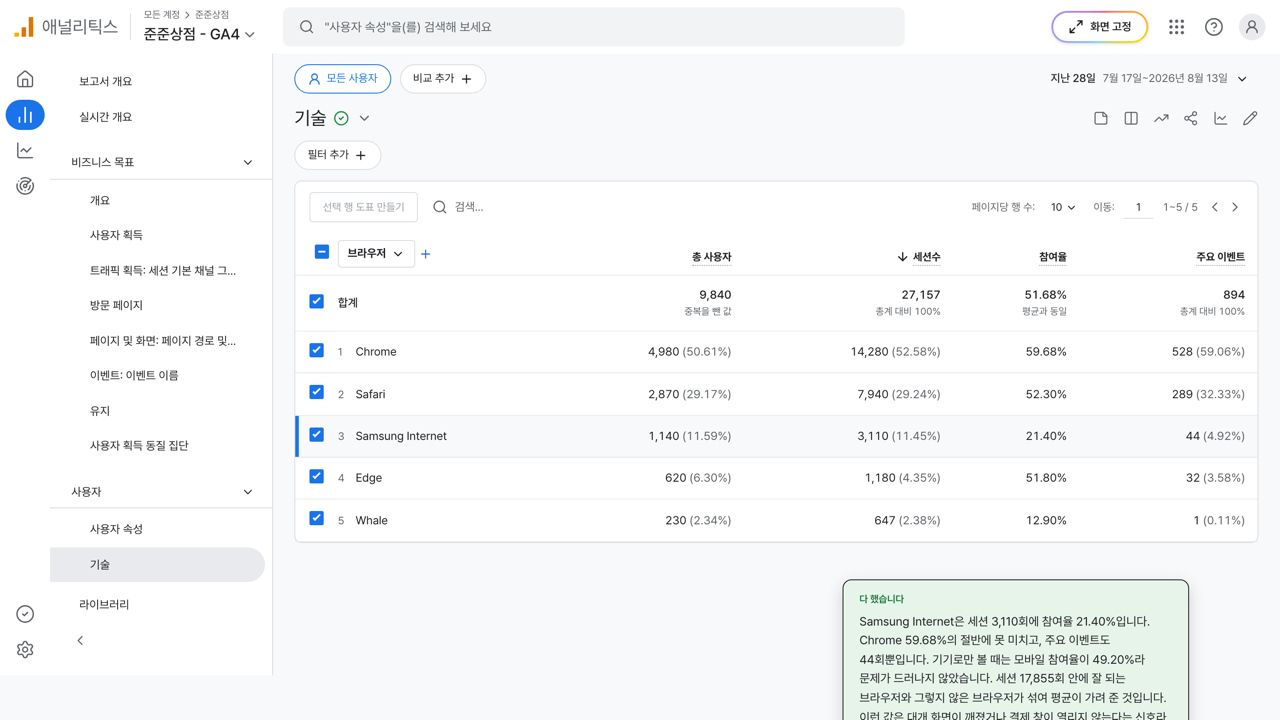The image size is (1280, 720).
Task: Edit the report with pencil icon
Action: coord(1250,118)
